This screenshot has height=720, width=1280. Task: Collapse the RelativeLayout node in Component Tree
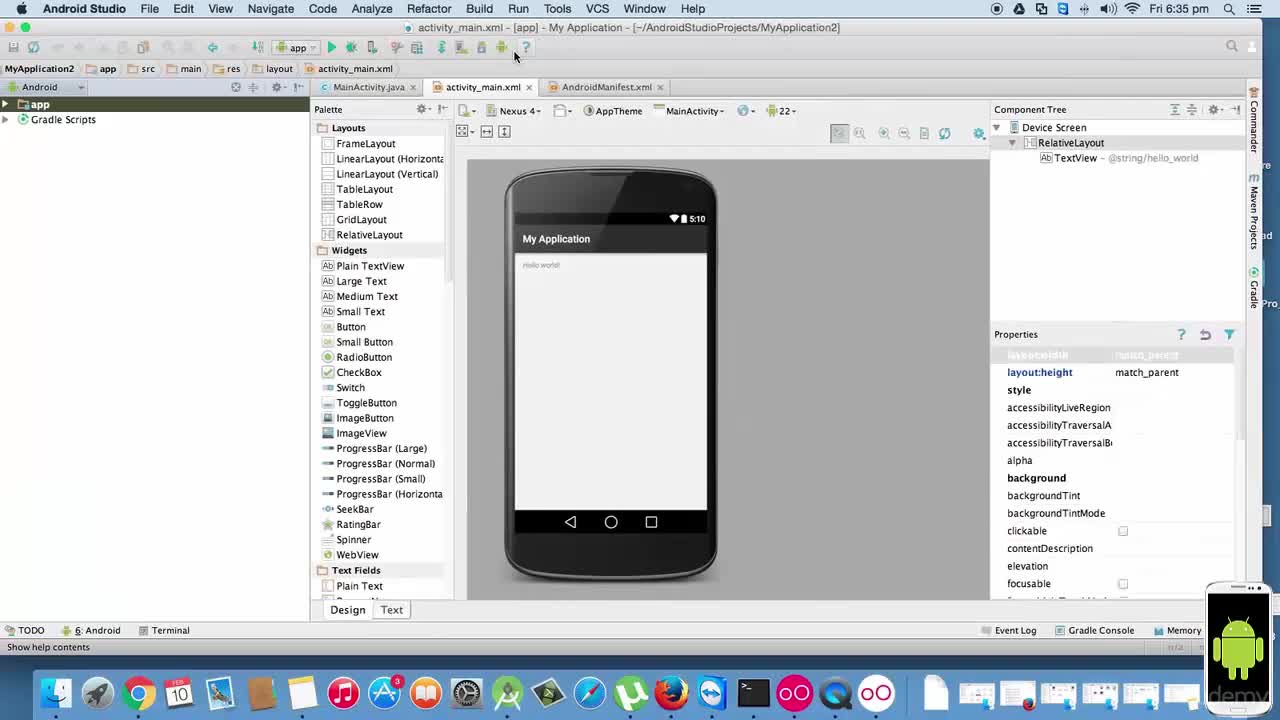(1012, 143)
